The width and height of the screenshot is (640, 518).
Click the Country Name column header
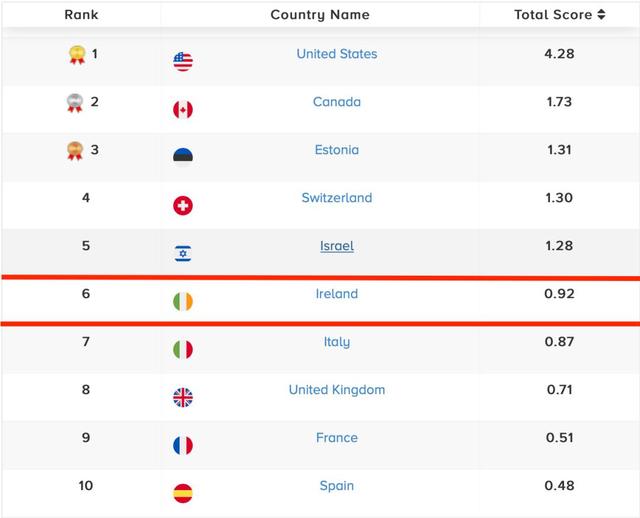point(320,15)
